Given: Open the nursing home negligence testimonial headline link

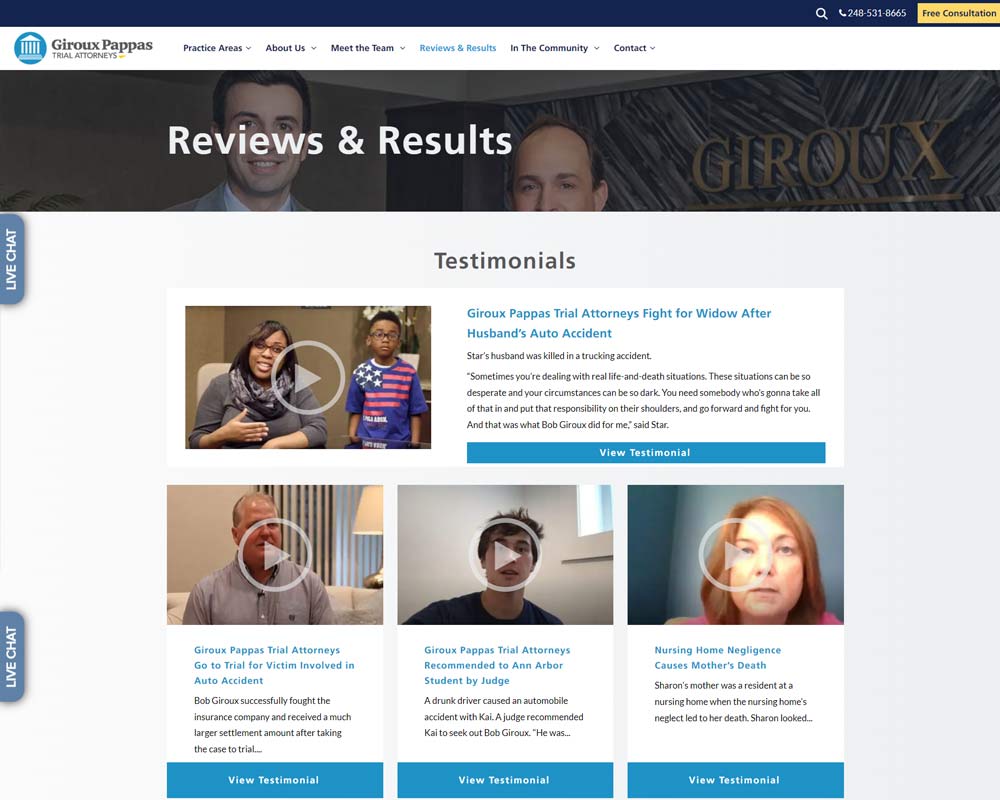Looking at the screenshot, I should coord(718,657).
